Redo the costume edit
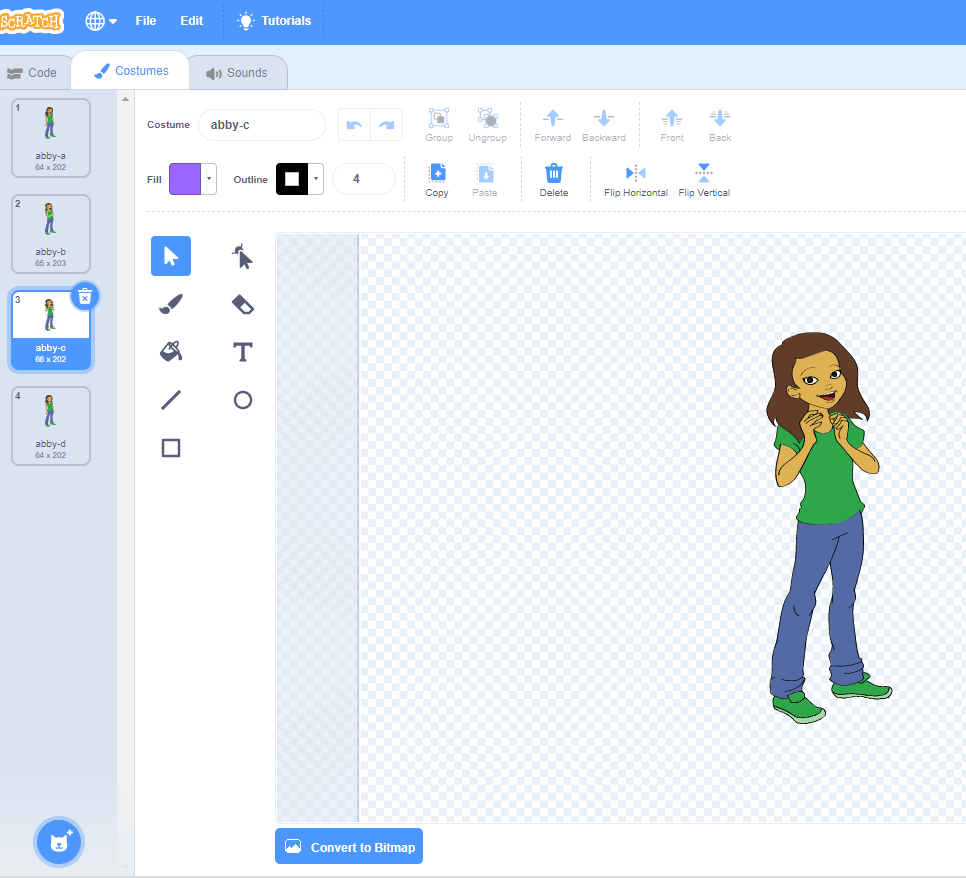The image size is (966, 878). coord(387,125)
